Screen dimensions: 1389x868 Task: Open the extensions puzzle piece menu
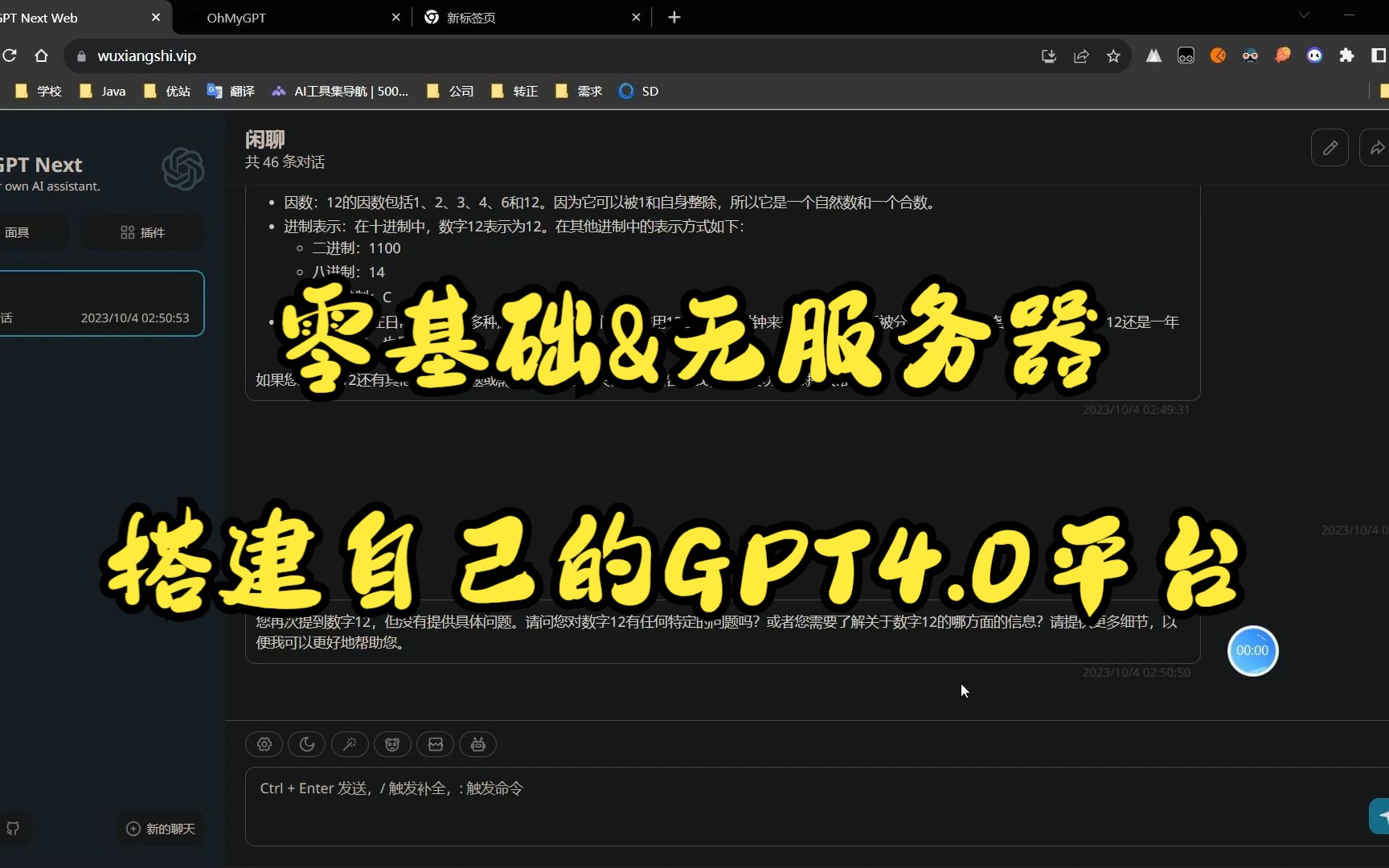[x=1346, y=55]
